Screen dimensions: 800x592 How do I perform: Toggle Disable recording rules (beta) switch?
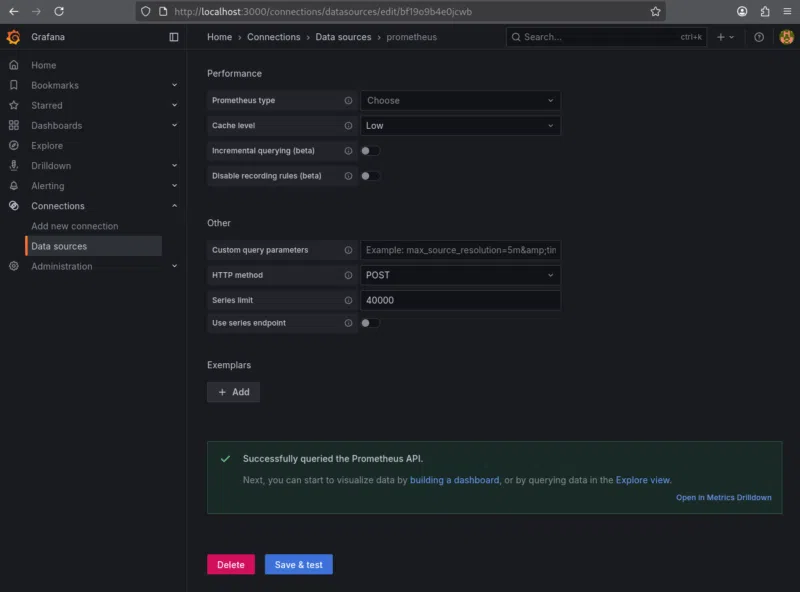coord(370,176)
